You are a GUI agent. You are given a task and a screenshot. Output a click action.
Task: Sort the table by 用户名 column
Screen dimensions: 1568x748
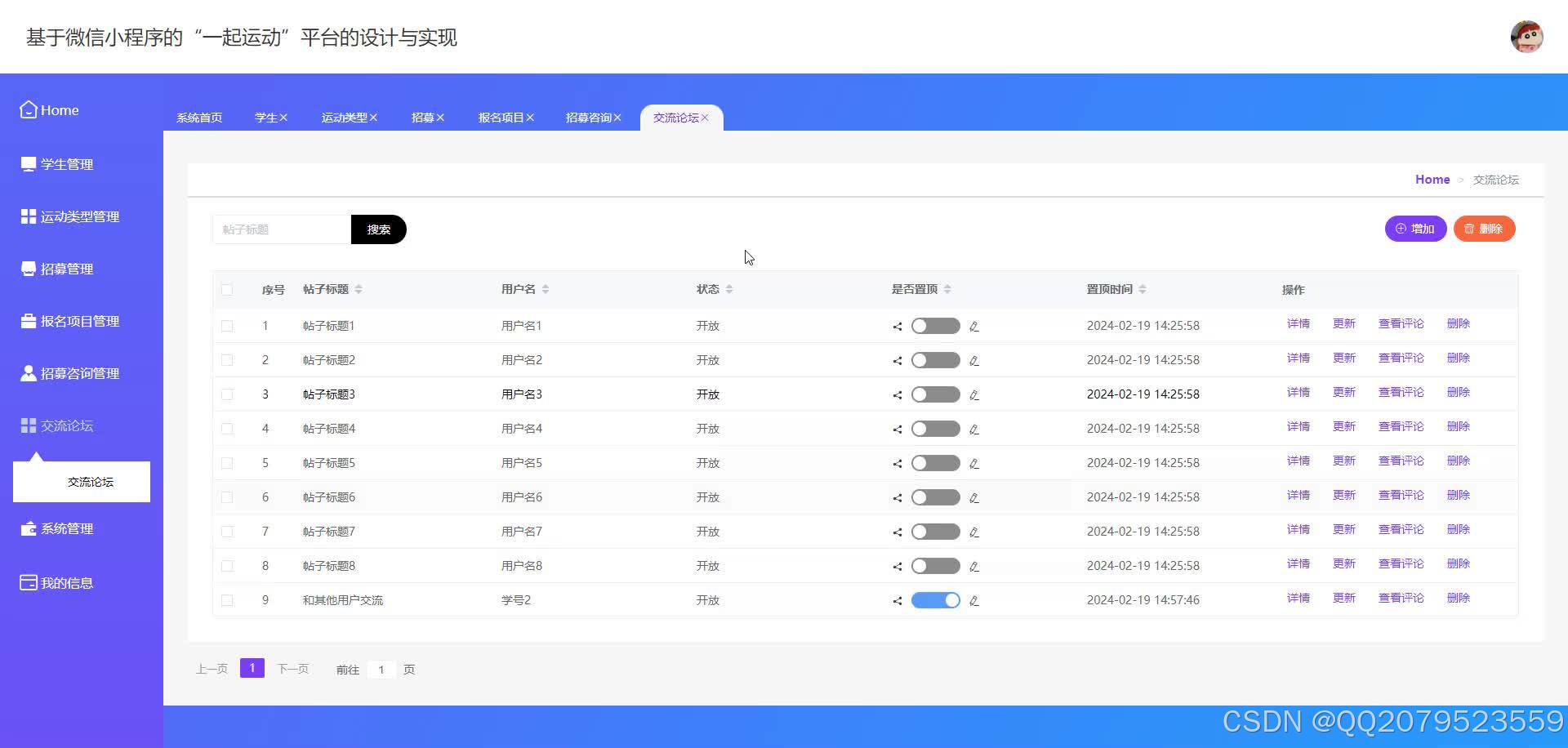(546, 289)
